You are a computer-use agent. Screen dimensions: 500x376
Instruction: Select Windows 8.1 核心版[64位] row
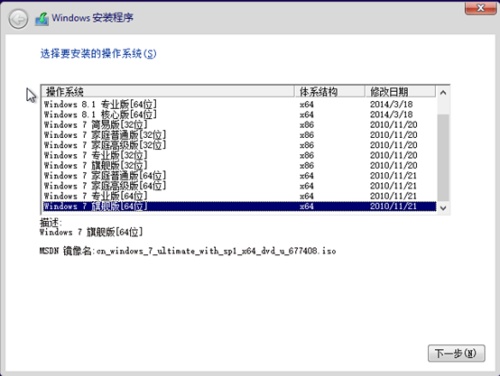click(x=239, y=114)
